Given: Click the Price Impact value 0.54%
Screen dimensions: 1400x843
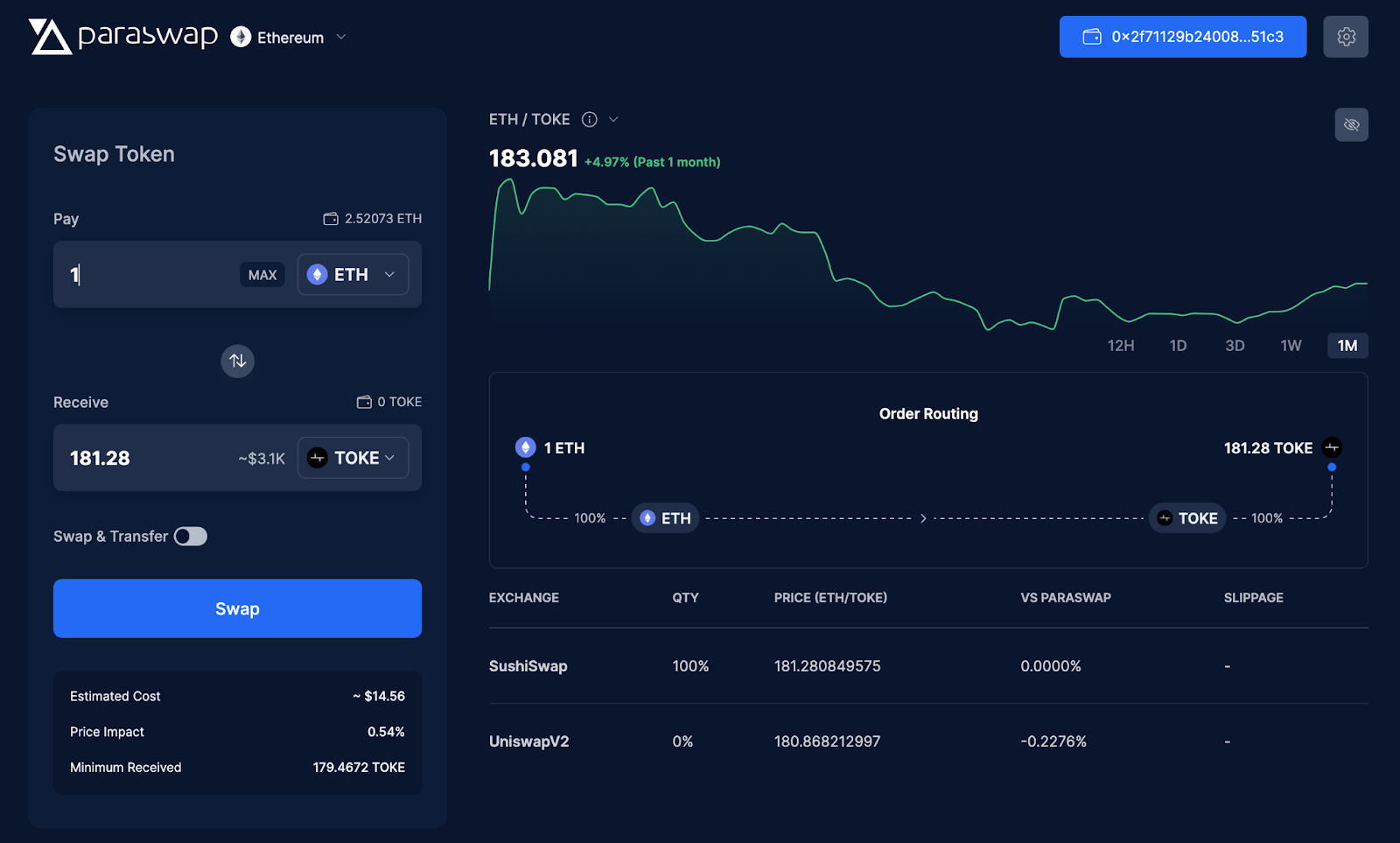Looking at the screenshot, I should (x=386, y=732).
